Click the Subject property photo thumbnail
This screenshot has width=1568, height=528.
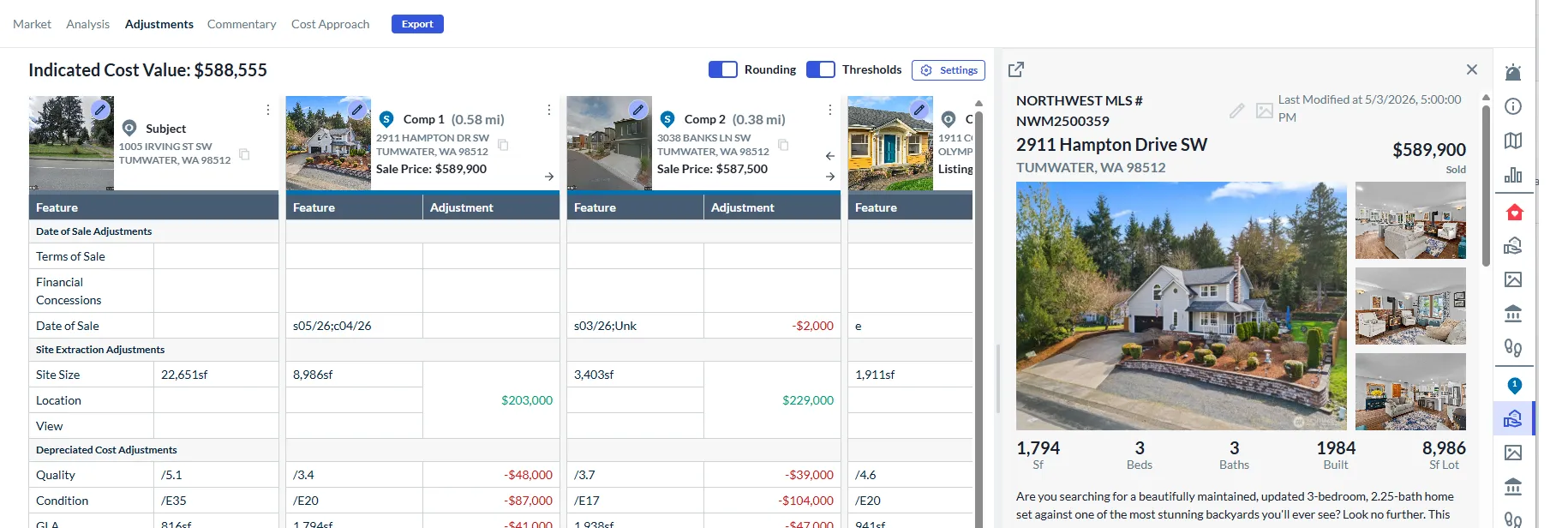tap(71, 143)
